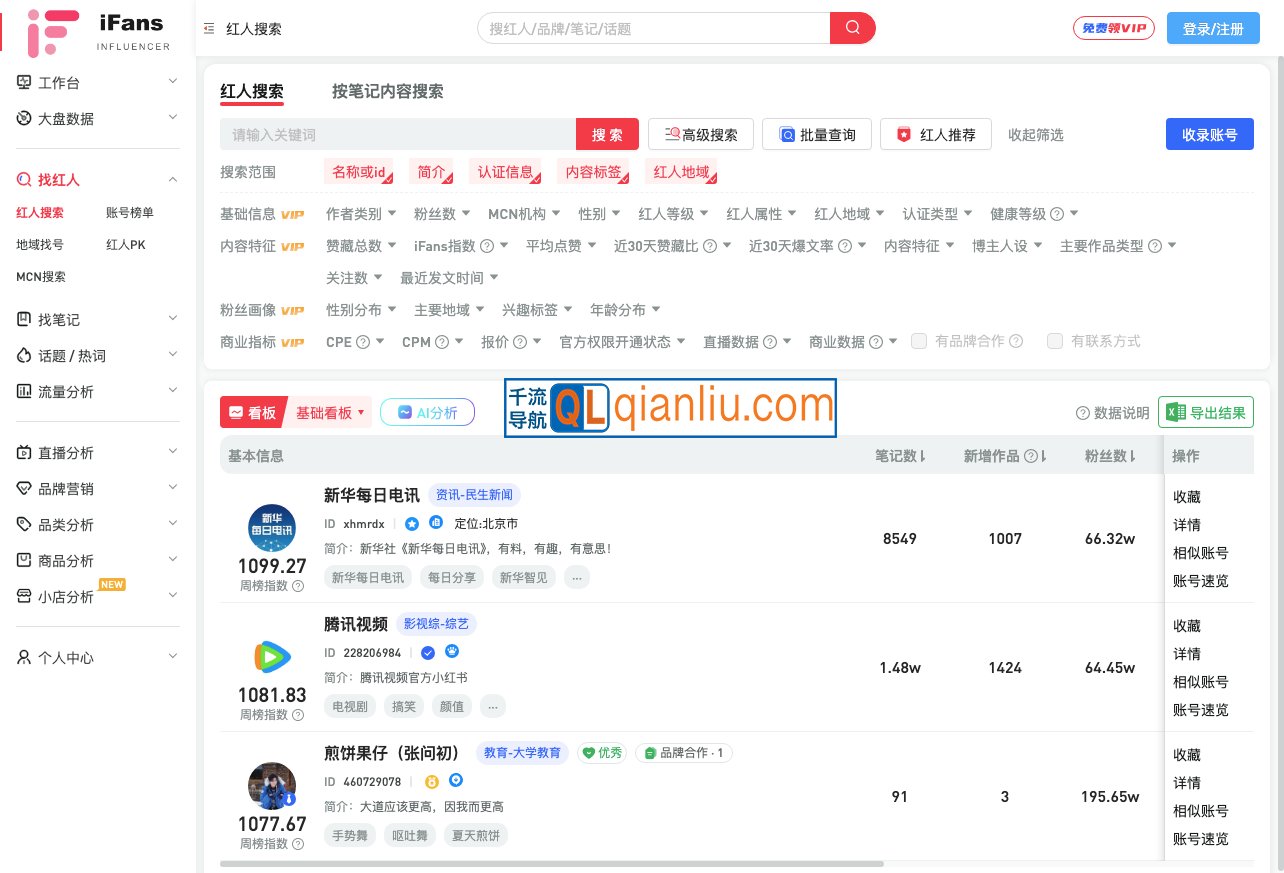Click the 免费领VIP badge icon
The width and height of the screenshot is (1284, 873).
pyautogui.click(x=1113, y=28)
